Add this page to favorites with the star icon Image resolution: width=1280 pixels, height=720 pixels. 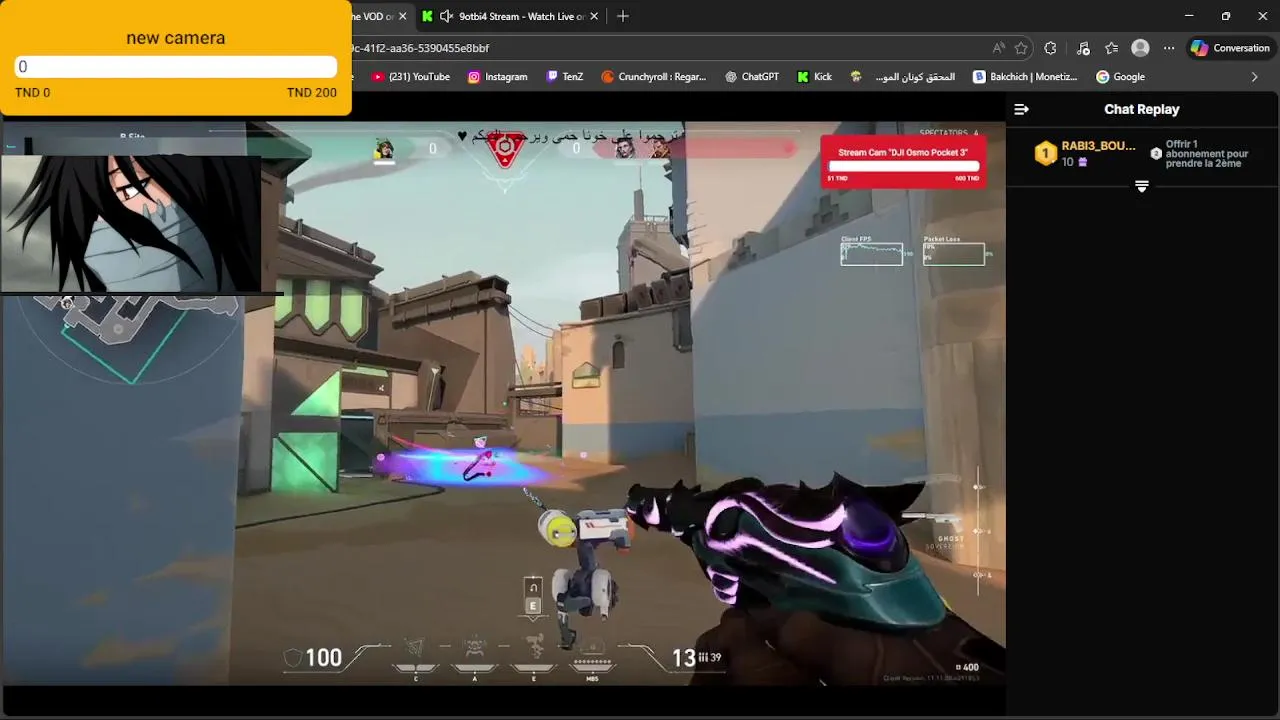(1021, 48)
